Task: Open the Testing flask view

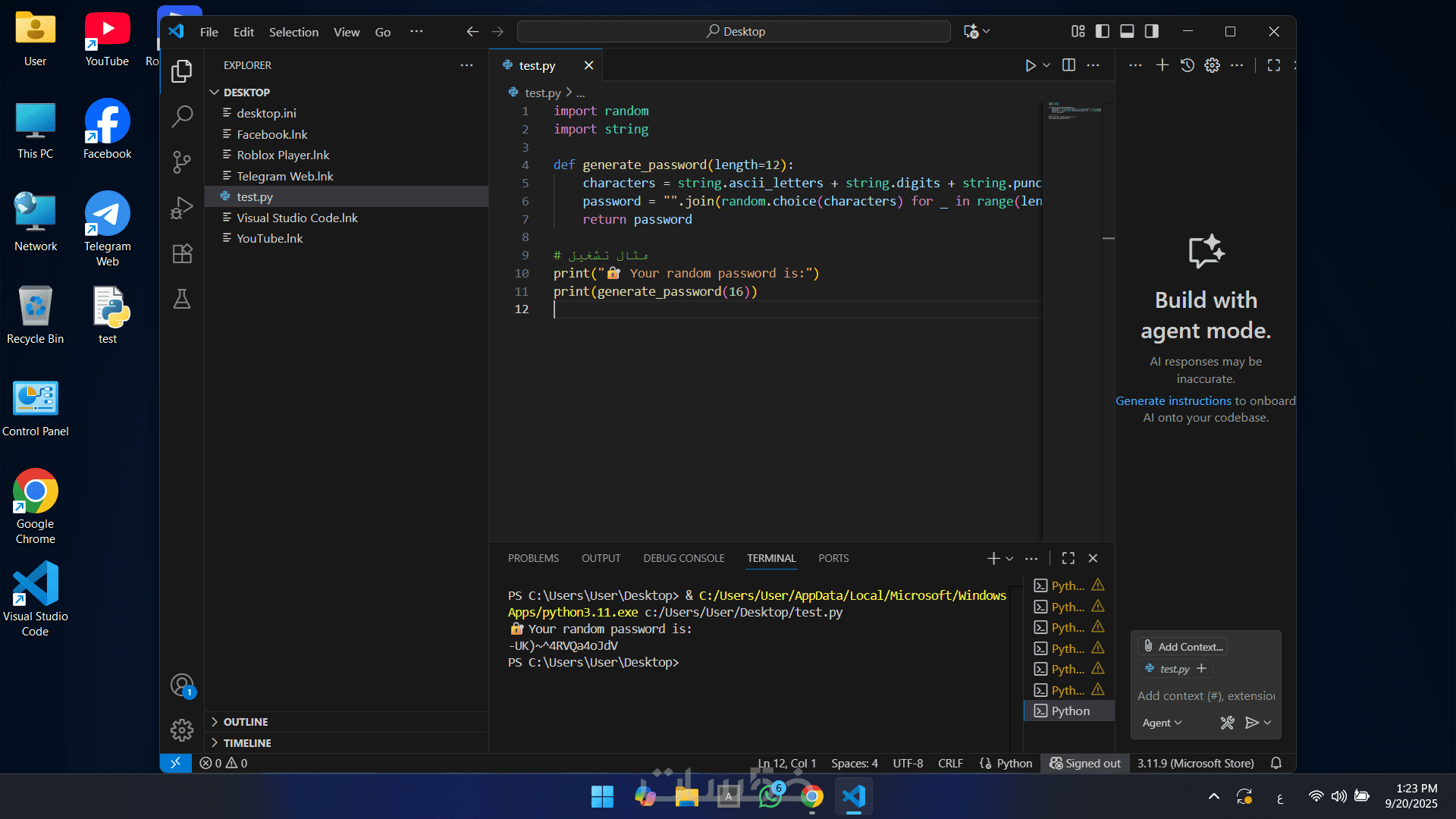Action: pyautogui.click(x=182, y=299)
